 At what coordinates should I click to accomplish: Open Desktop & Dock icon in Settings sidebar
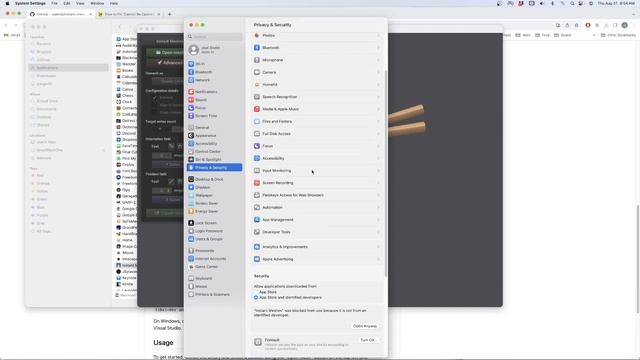[x=191, y=179]
